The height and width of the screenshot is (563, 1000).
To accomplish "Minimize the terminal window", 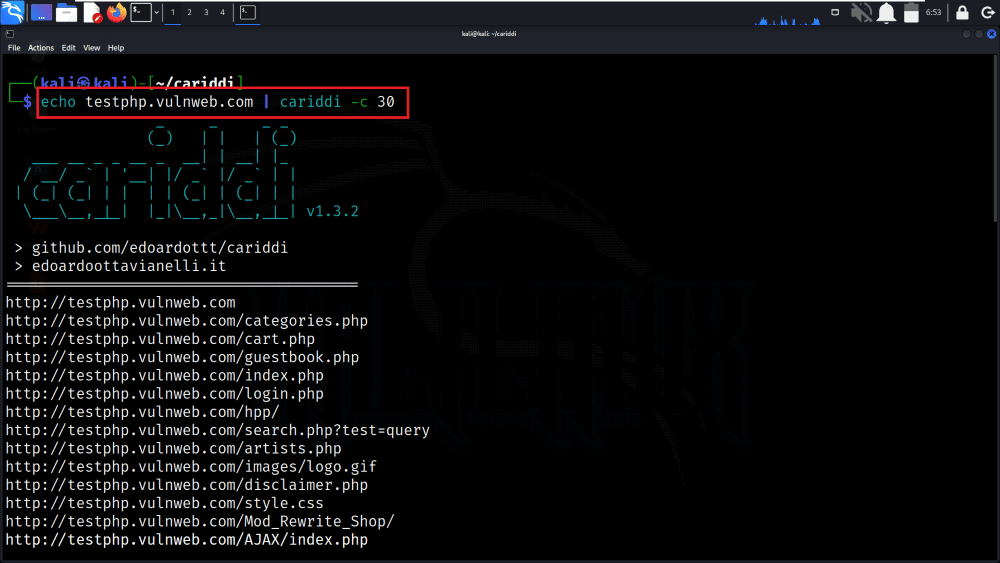I will coord(967,34).
